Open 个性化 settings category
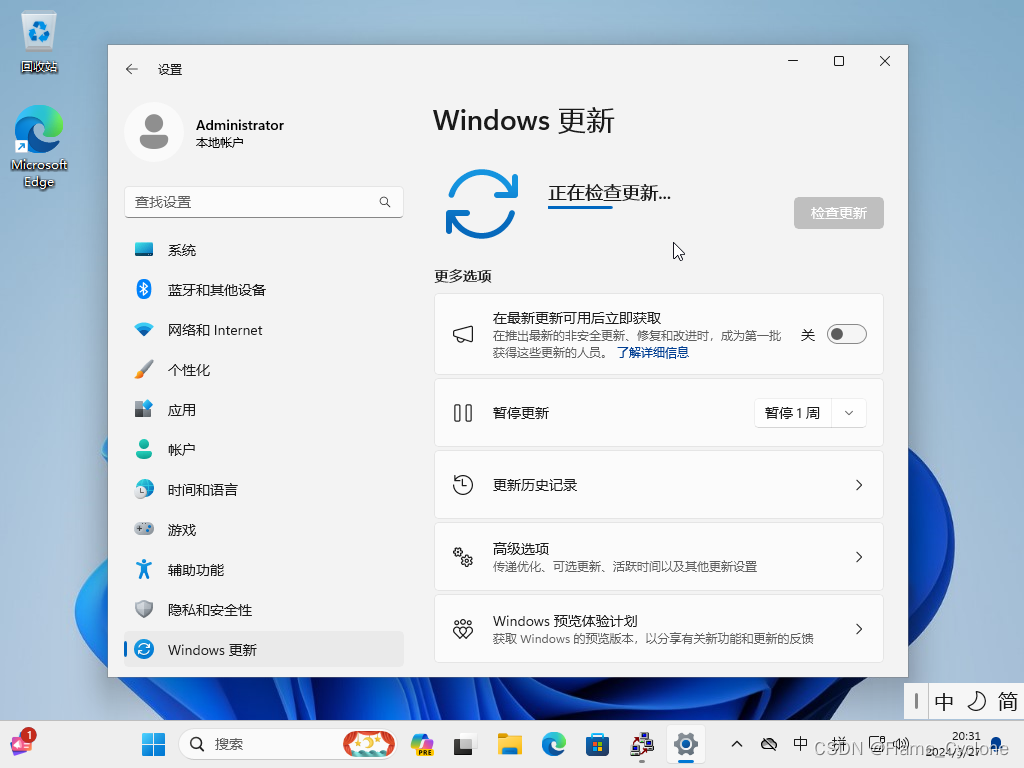This screenshot has height=768, width=1024. point(263,370)
